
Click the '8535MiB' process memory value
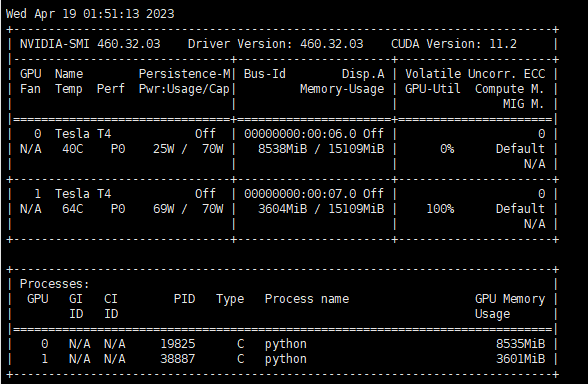tap(520, 344)
